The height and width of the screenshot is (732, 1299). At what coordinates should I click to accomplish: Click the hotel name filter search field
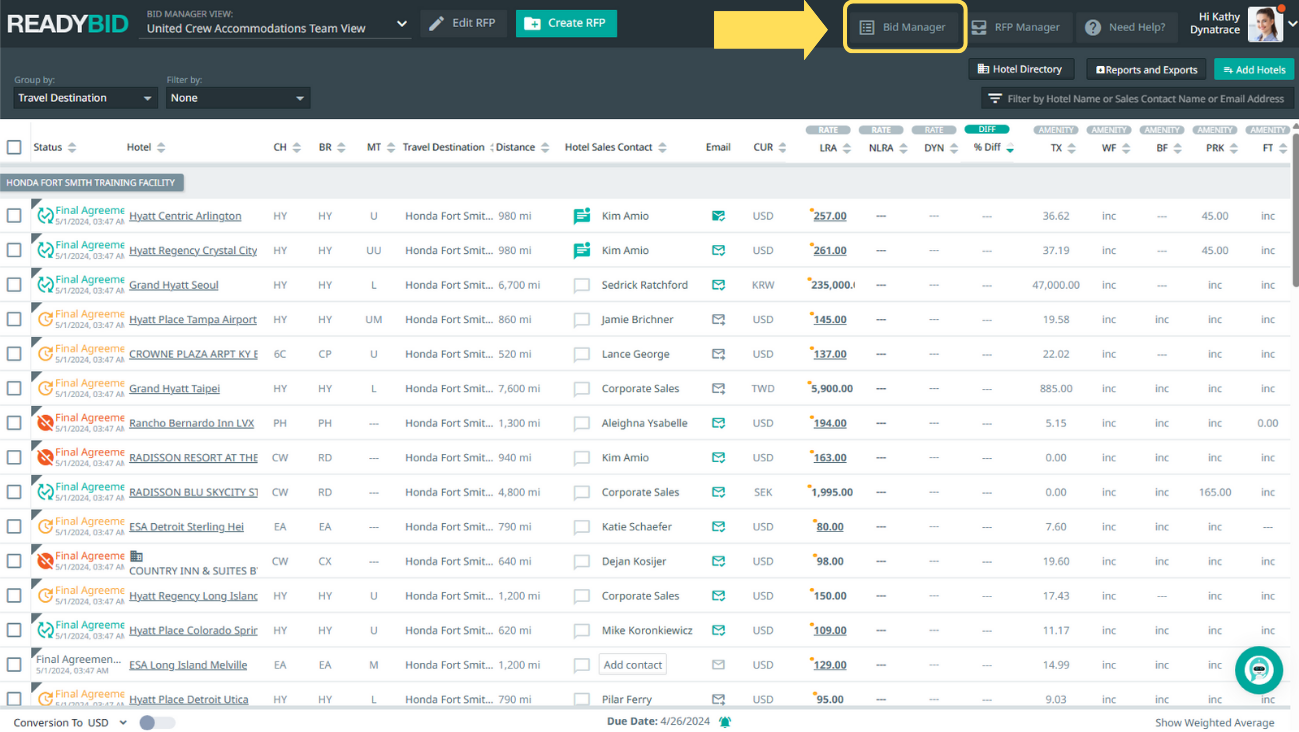pyautogui.click(x=1138, y=99)
